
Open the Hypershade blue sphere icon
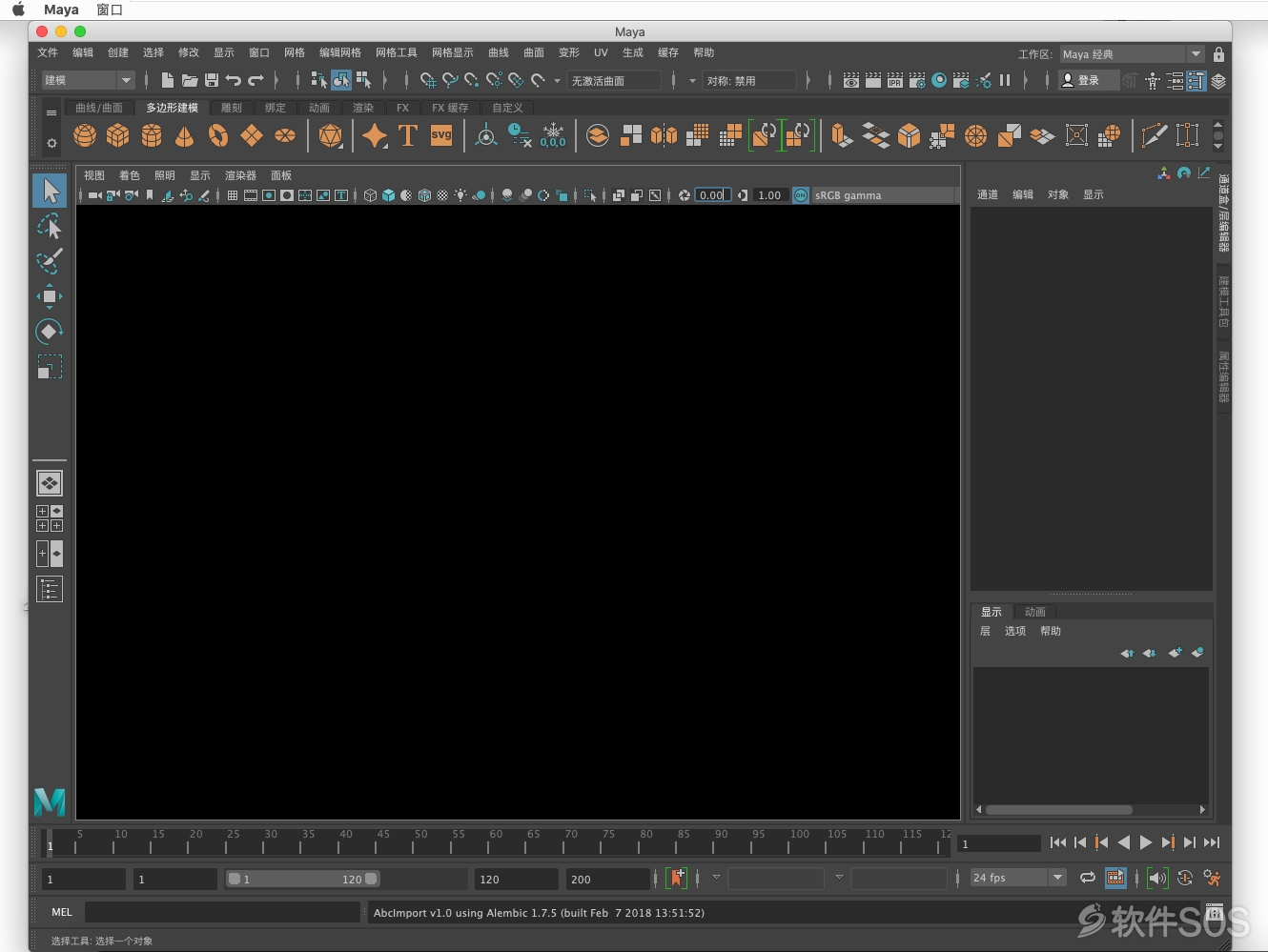[x=939, y=80]
